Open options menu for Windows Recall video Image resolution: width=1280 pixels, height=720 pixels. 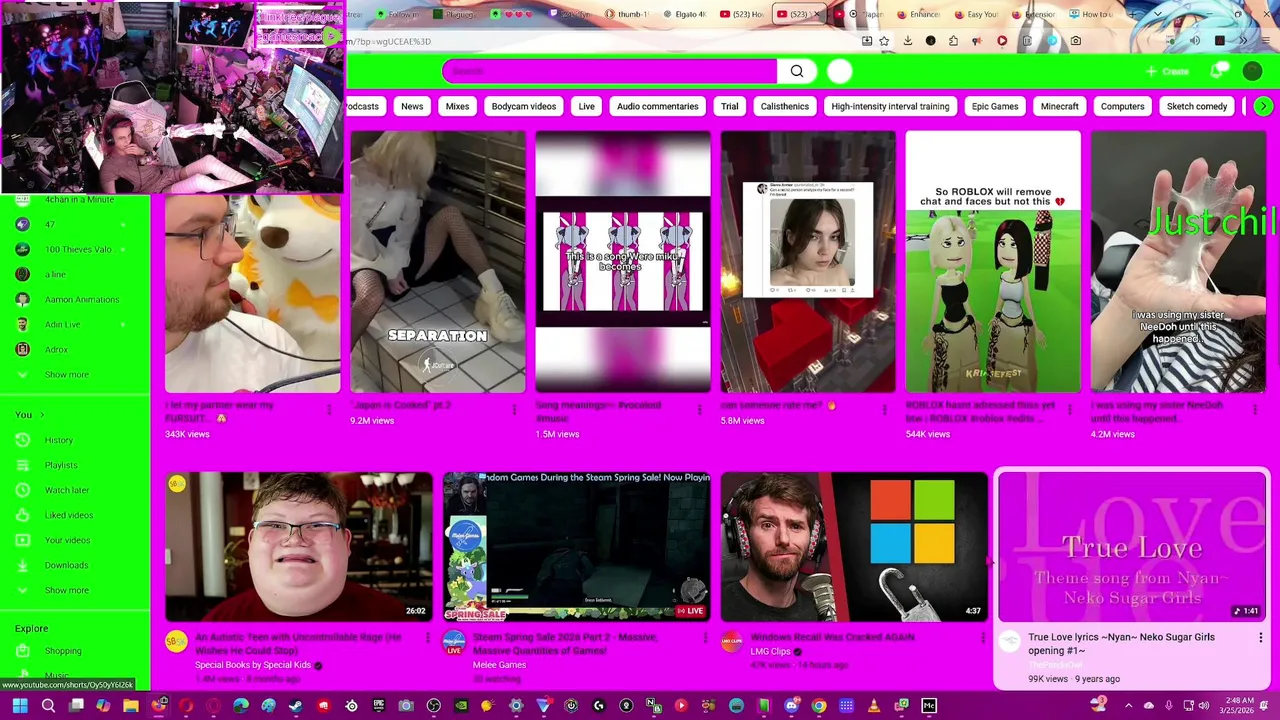[x=983, y=638]
